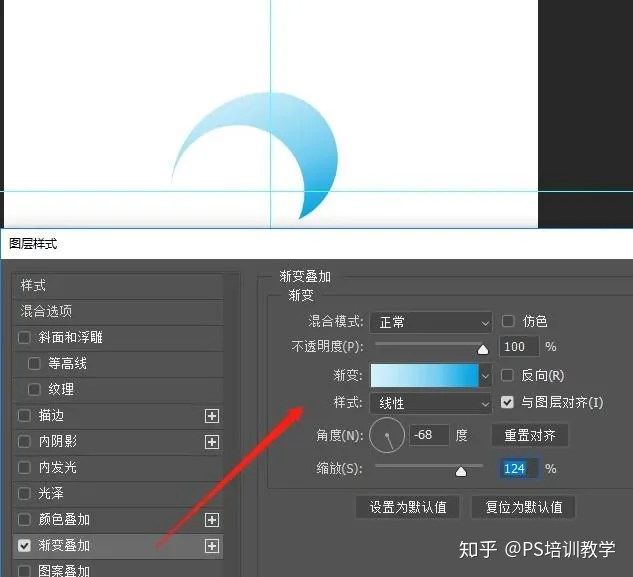Select 混合选项 in the style list
The width and height of the screenshot is (633, 577).
(x=118, y=312)
